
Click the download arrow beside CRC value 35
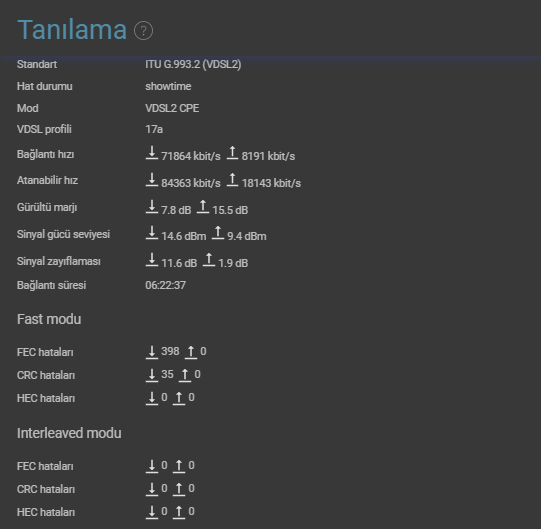point(151,375)
